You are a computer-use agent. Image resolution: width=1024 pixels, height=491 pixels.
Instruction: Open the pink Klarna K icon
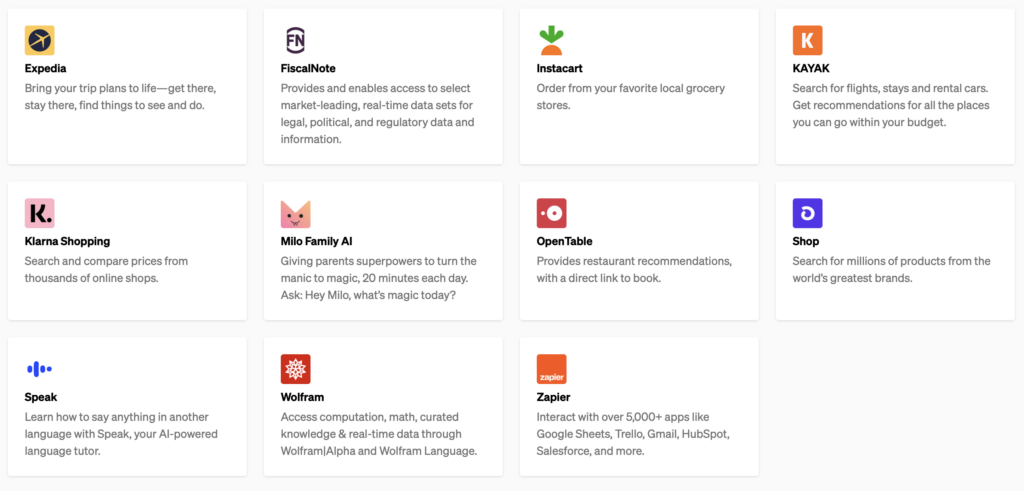(x=40, y=213)
